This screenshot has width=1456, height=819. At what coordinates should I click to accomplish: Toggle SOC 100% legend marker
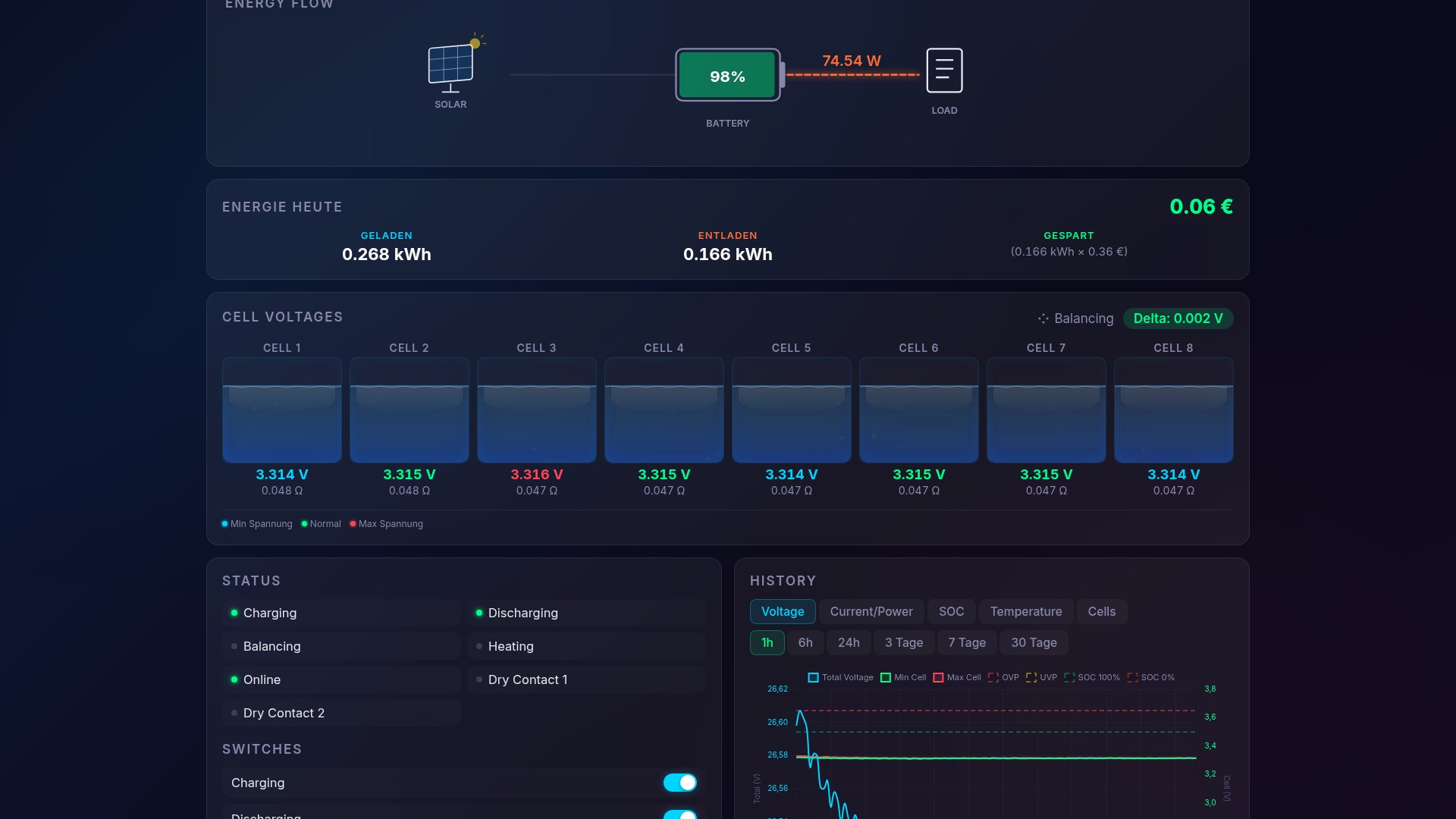click(x=1069, y=678)
